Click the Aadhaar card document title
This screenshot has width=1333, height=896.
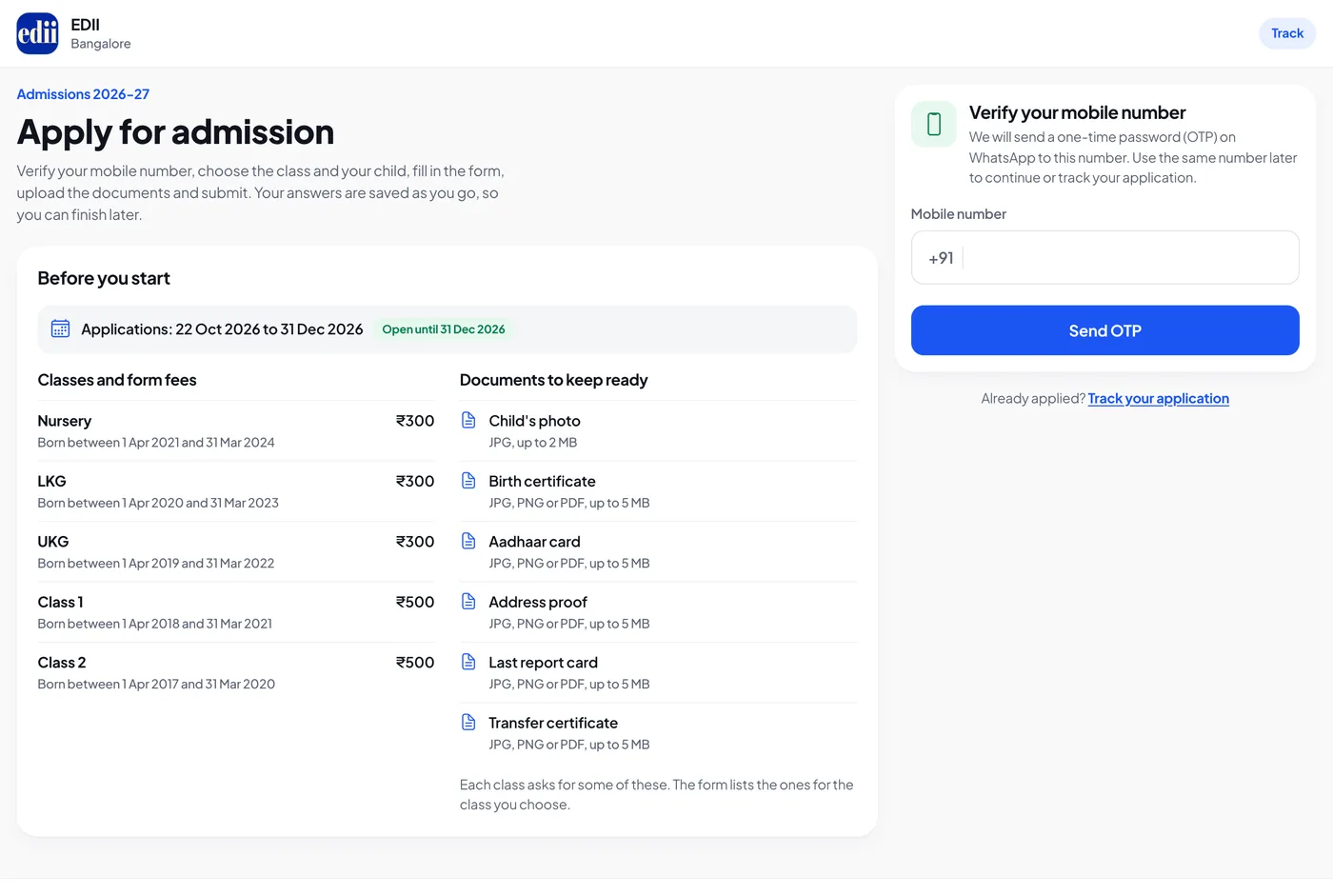[x=534, y=542]
